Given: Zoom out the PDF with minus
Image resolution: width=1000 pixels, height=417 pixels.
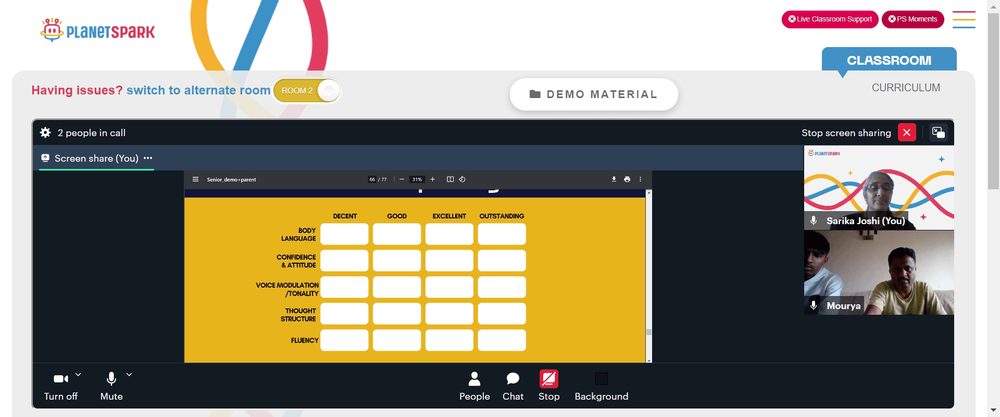Looking at the screenshot, I should tap(402, 179).
